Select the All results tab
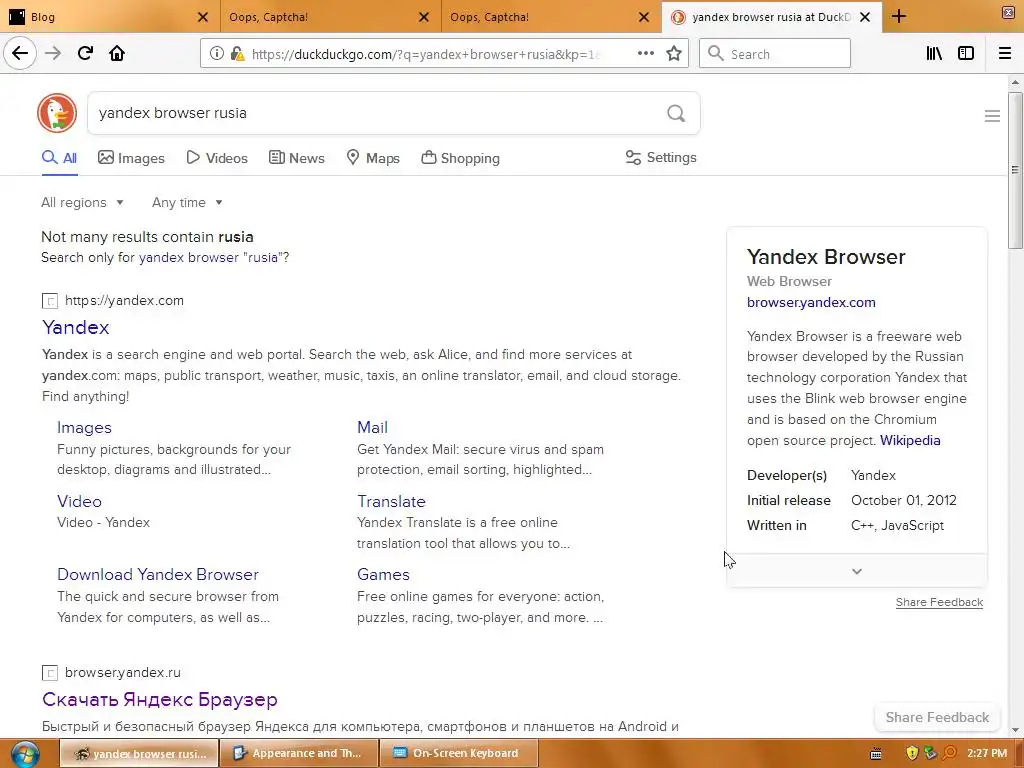Screen dimensions: 1024x768 click(x=59, y=158)
